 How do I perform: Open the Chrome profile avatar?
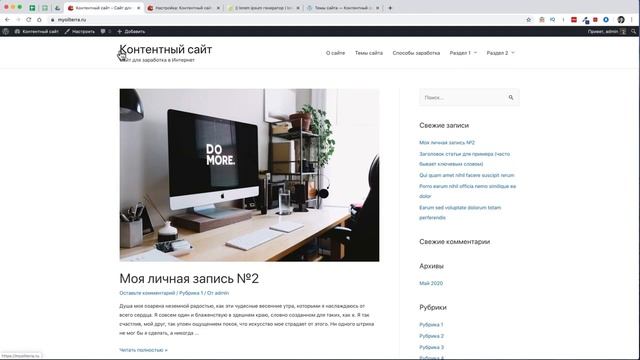click(621, 20)
